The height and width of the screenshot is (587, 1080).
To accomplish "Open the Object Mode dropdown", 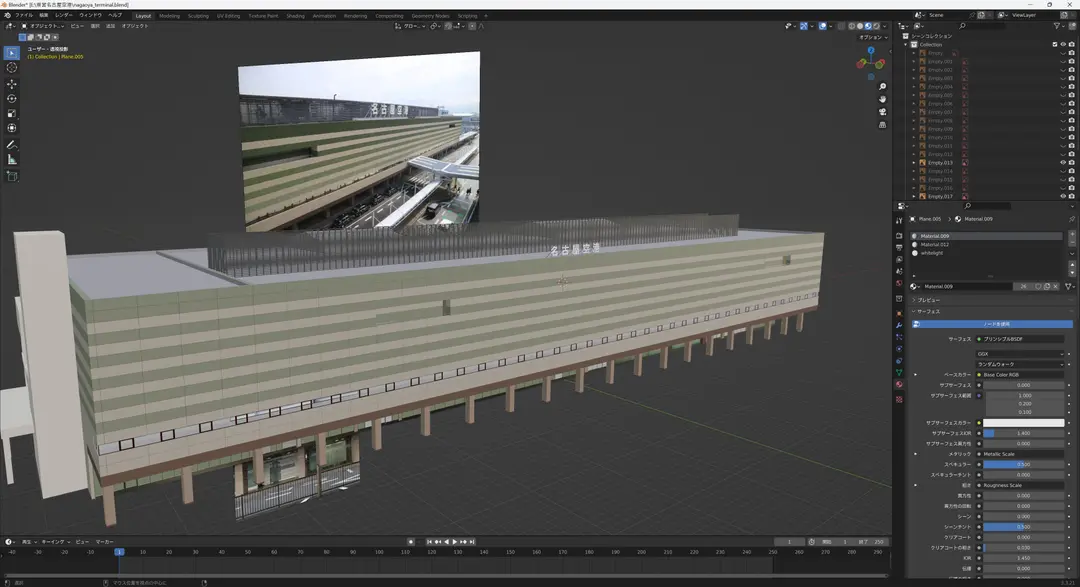I will pyautogui.click(x=43, y=26).
